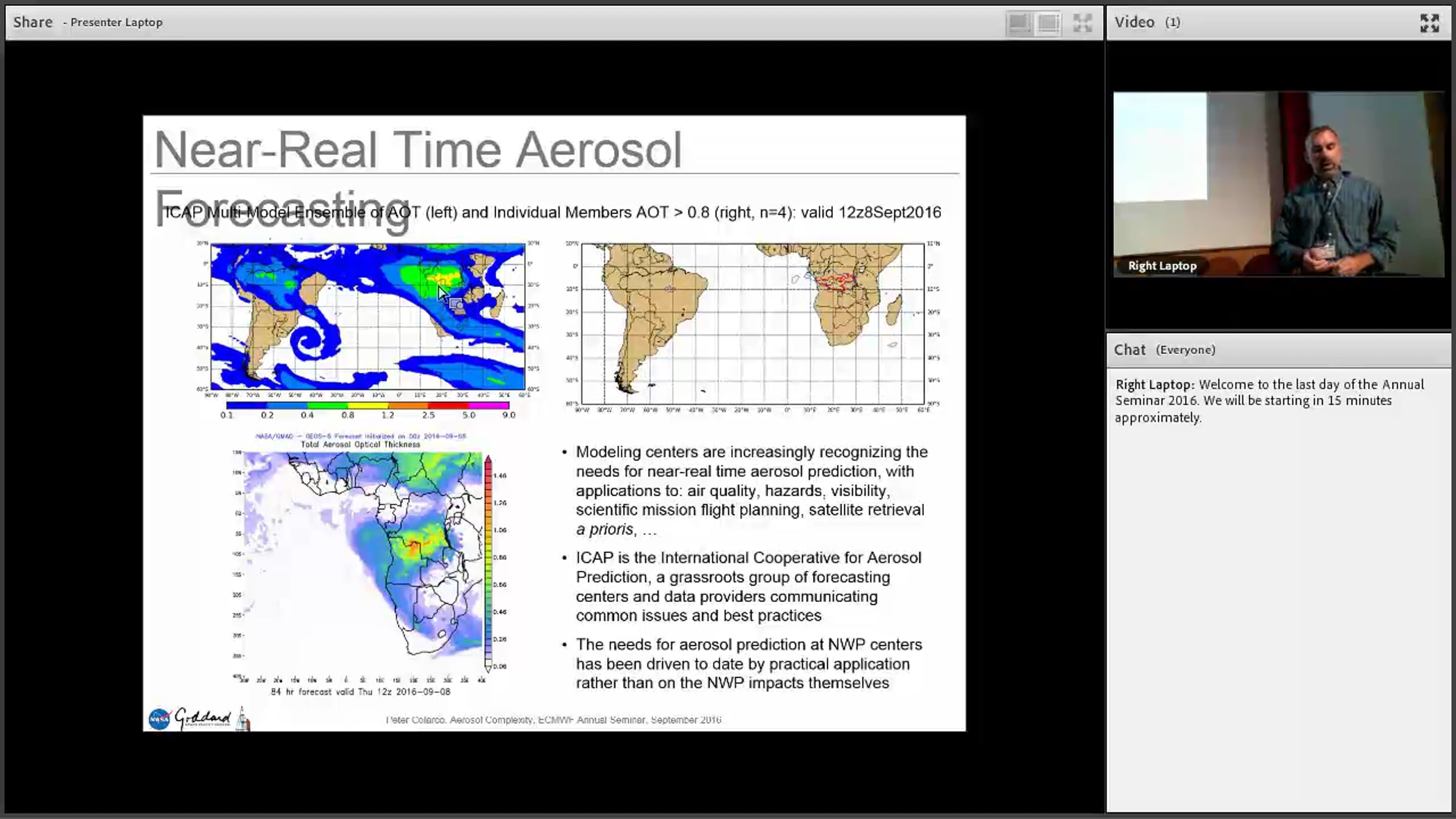Click the Goddard logo on the slide
The image size is (1456, 819).
click(203, 718)
